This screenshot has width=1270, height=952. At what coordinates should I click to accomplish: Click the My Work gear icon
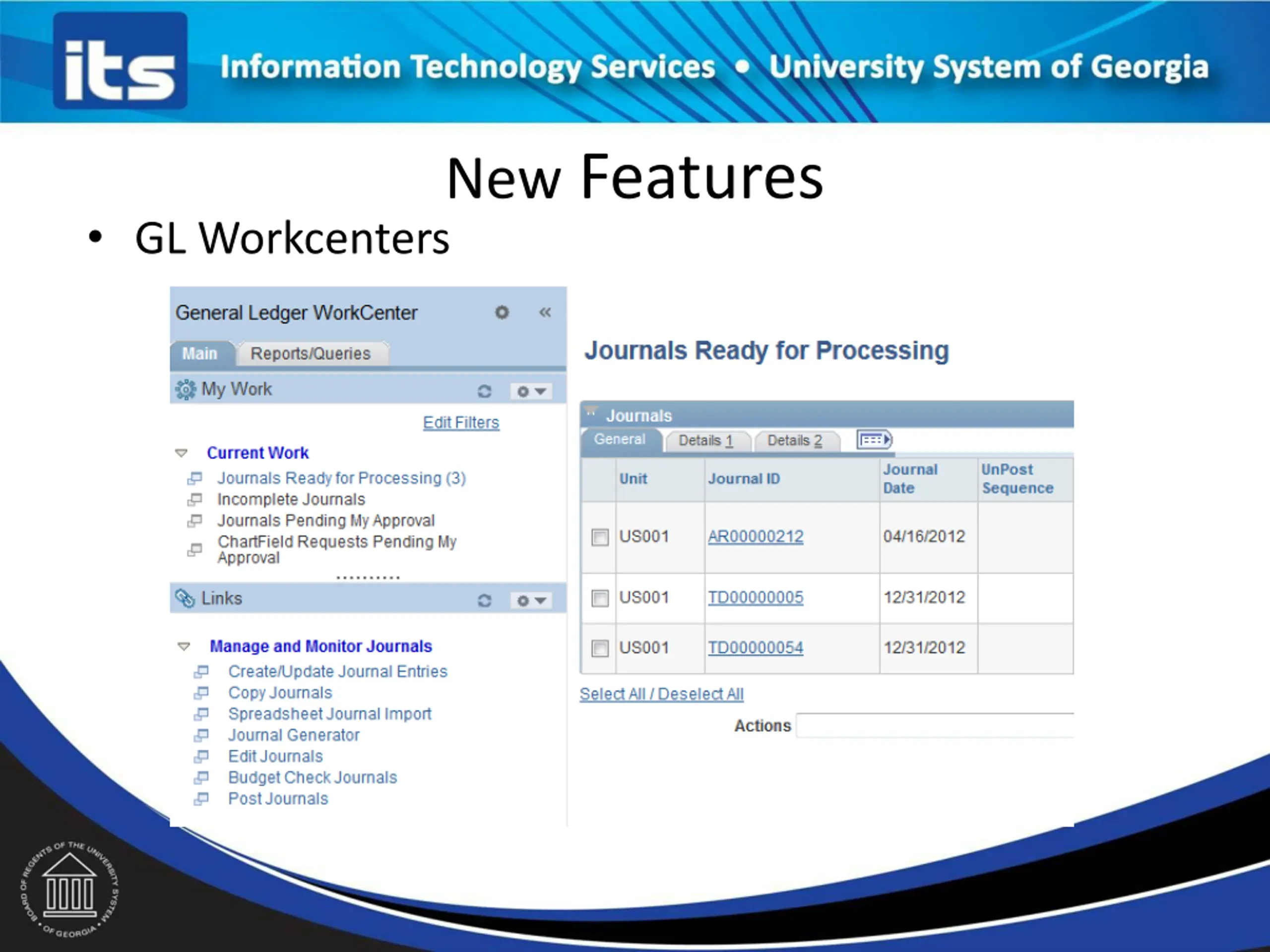coord(186,390)
